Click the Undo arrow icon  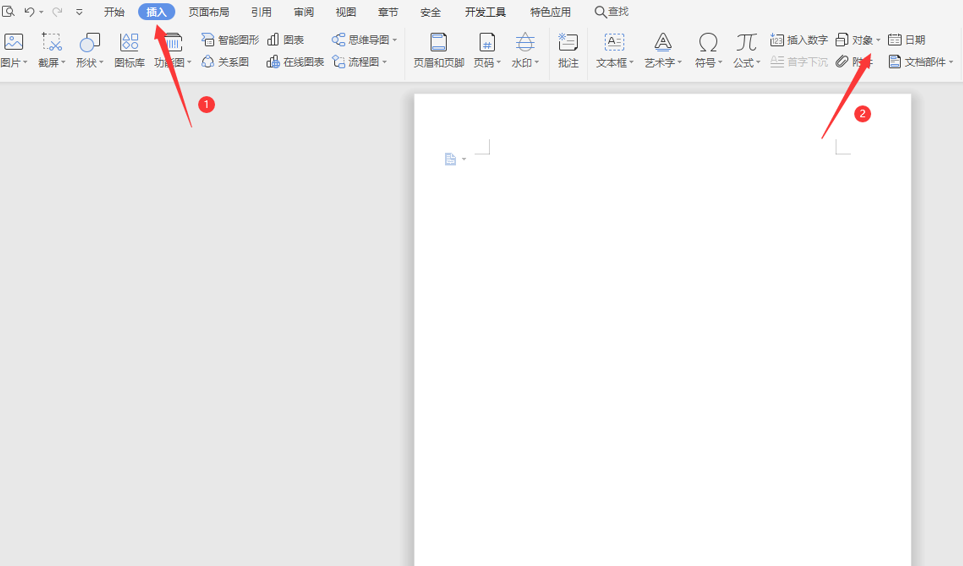click(x=29, y=12)
